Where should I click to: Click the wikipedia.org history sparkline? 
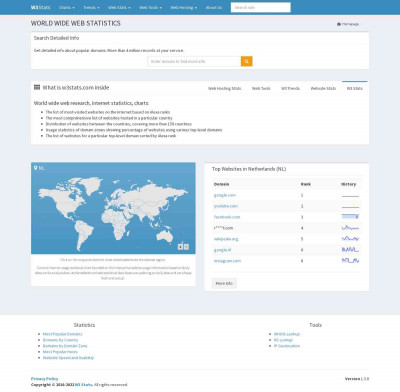350,239
